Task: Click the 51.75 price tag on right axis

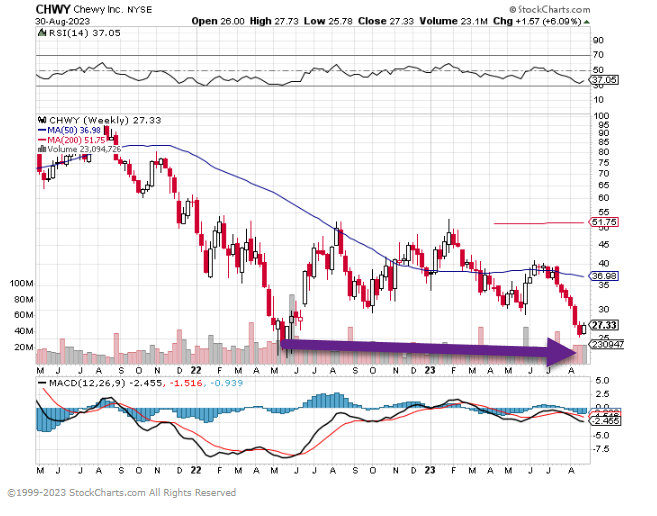Action: click(x=604, y=222)
